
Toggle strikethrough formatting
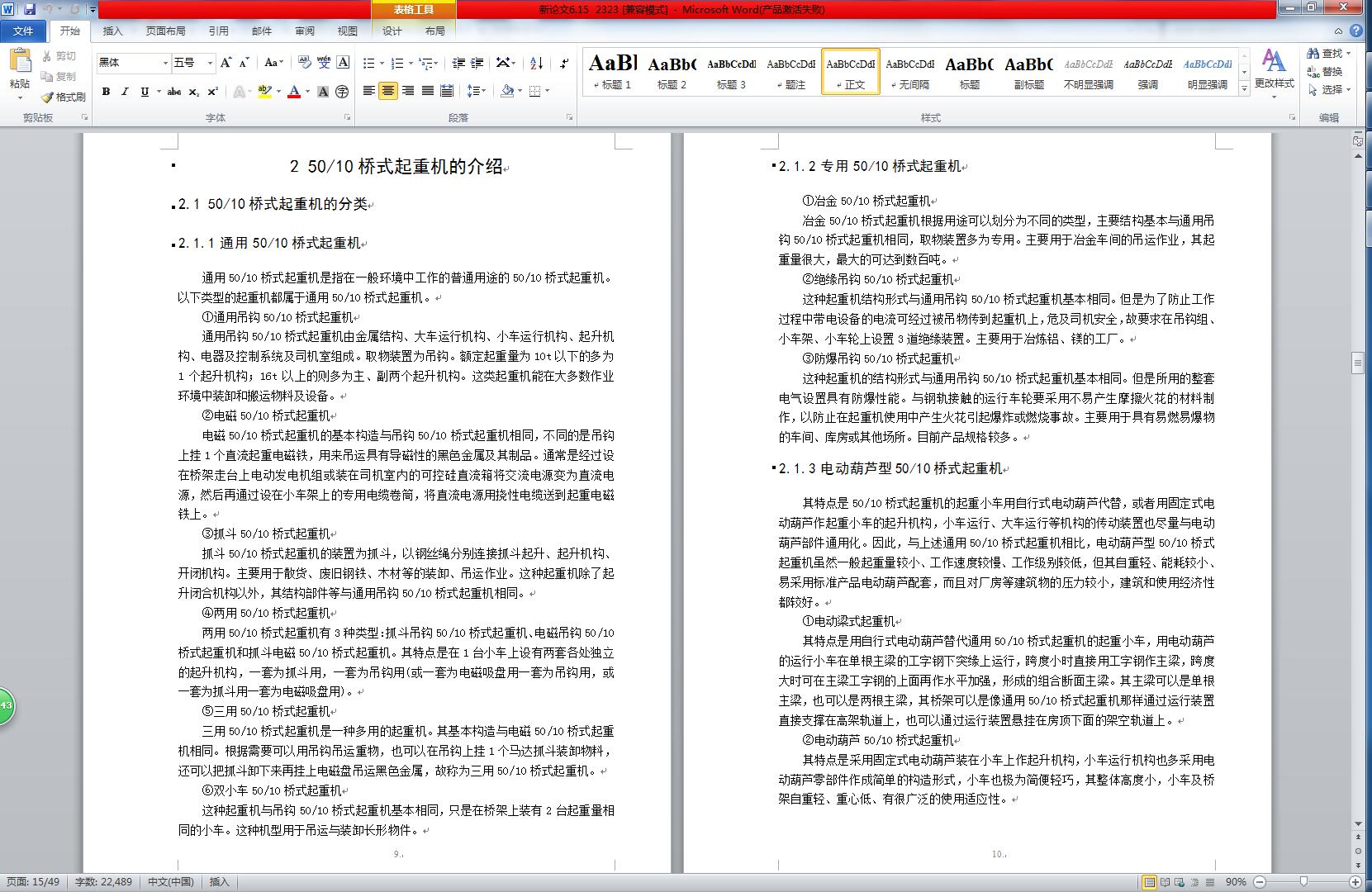pos(173,92)
